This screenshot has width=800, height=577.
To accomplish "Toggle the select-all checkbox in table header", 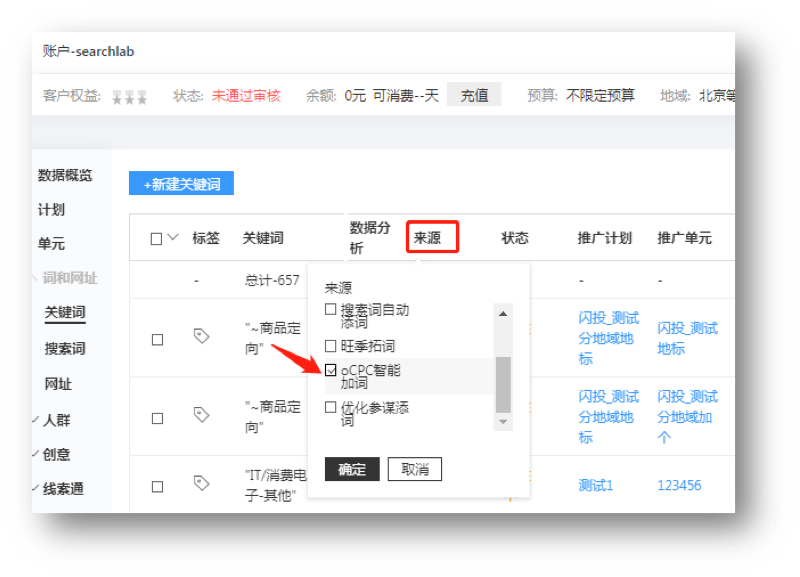I will click(x=157, y=239).
